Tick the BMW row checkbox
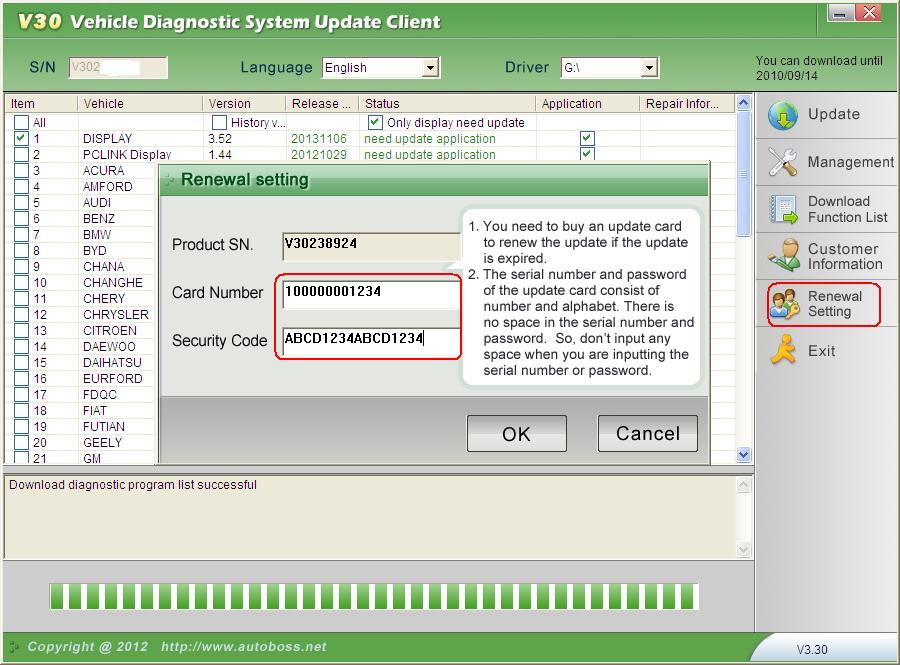900x665 pixels. click(21, 235)
